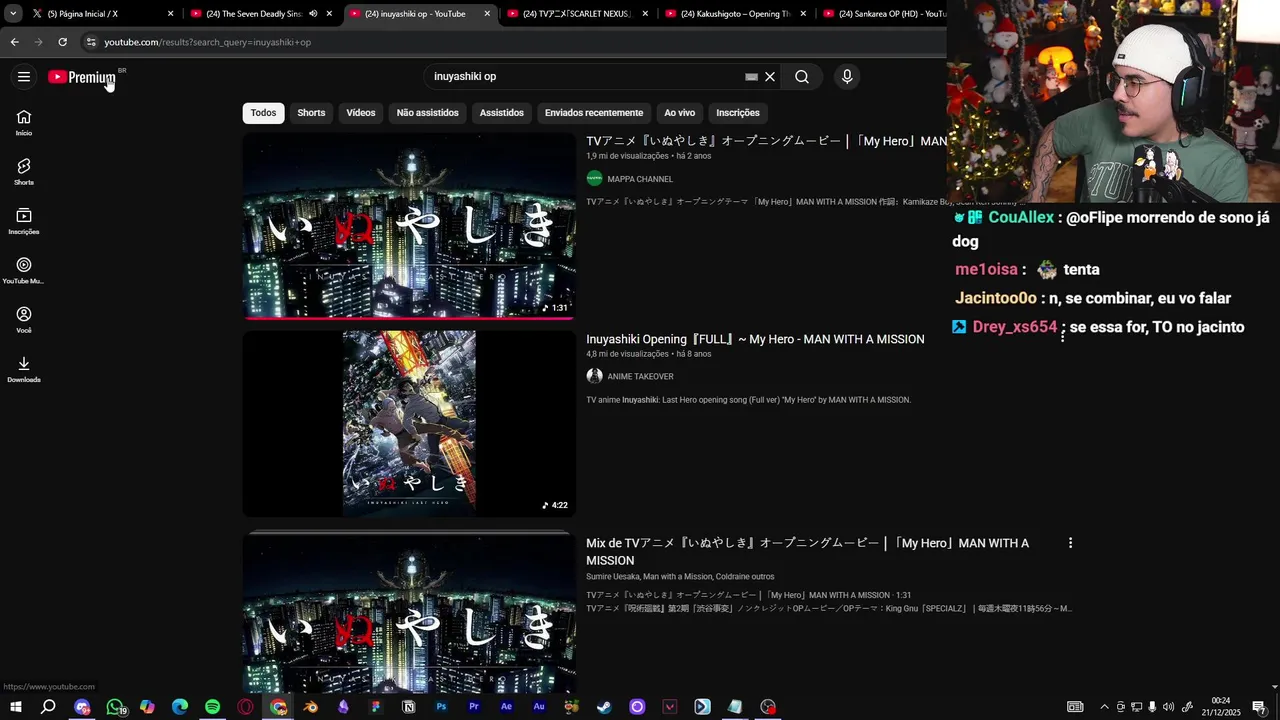Open the YouTube hamburger guide menu
Image resolution: width=1280 pixels, height=720 pixels.
point(24,77)
